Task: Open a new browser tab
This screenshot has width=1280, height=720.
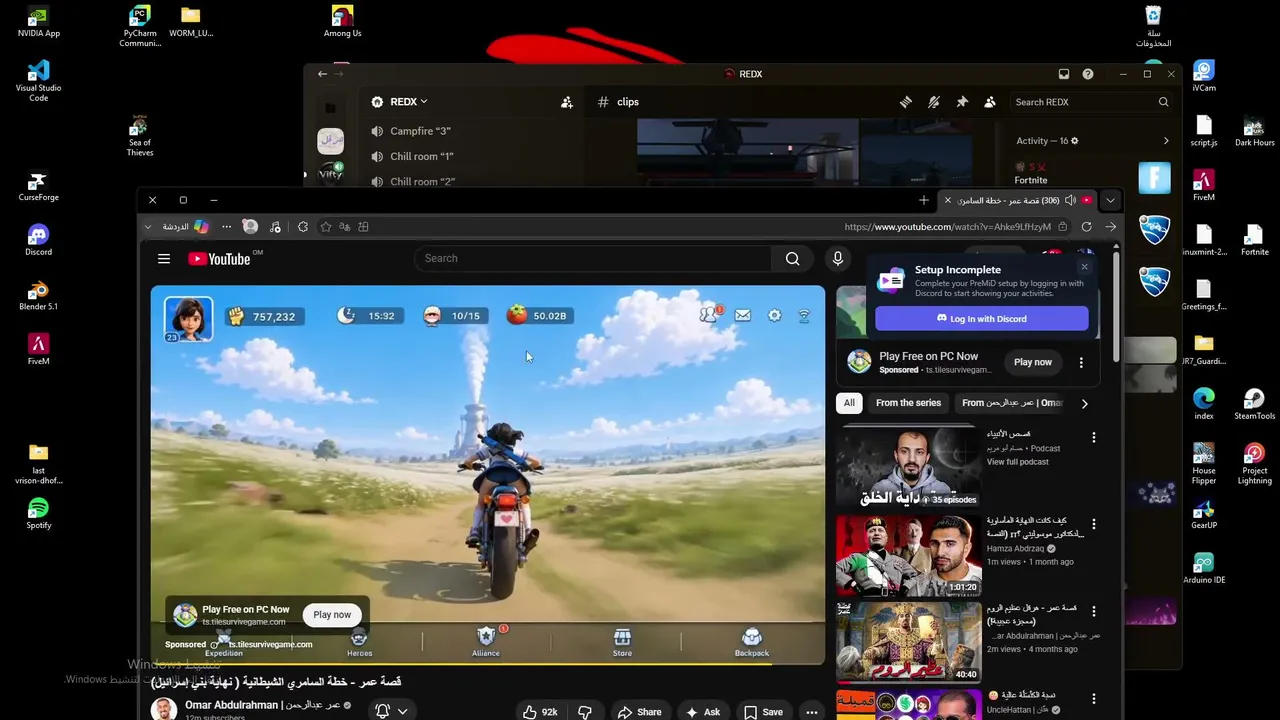Action: click(923, 200)
